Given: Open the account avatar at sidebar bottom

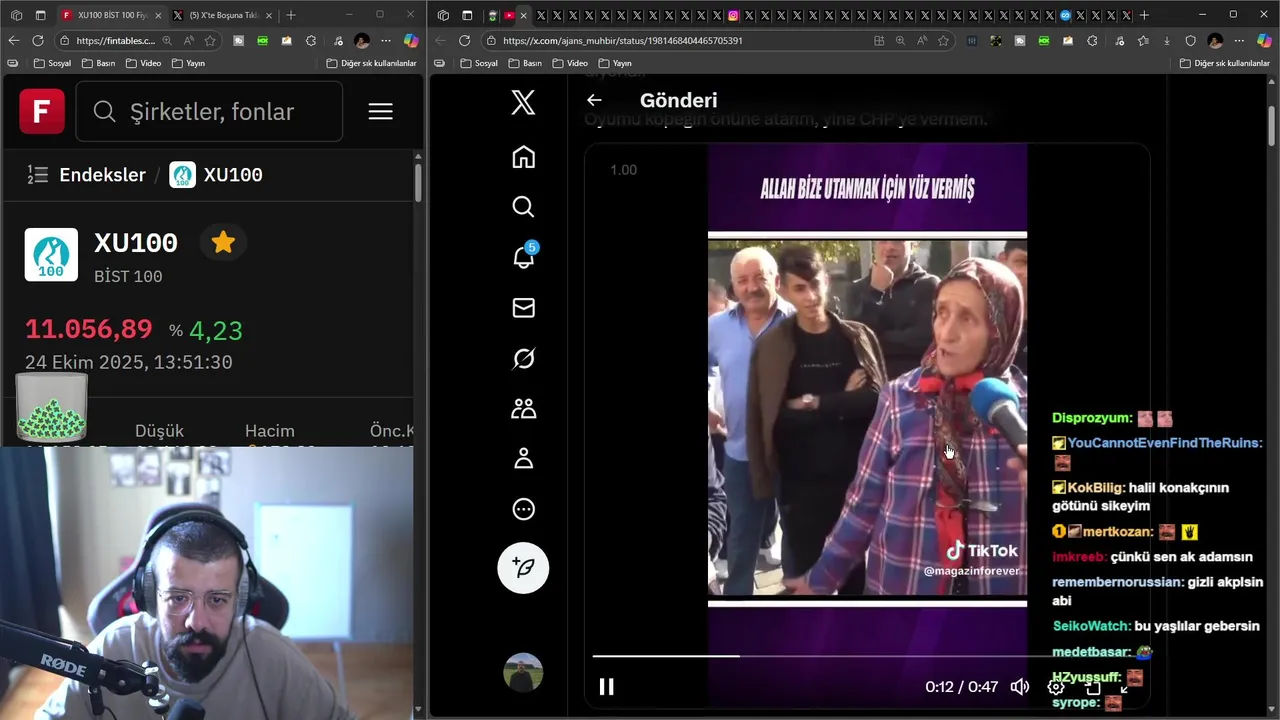Looking at the screenshot, I should pyautogui.click(x=523, y=673).
